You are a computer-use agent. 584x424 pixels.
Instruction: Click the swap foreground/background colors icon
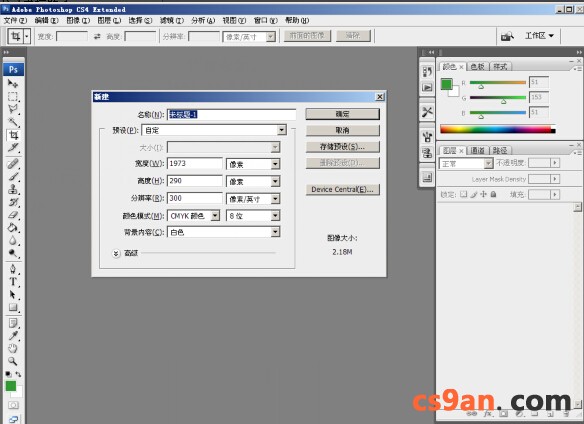(x=18, y=374)
